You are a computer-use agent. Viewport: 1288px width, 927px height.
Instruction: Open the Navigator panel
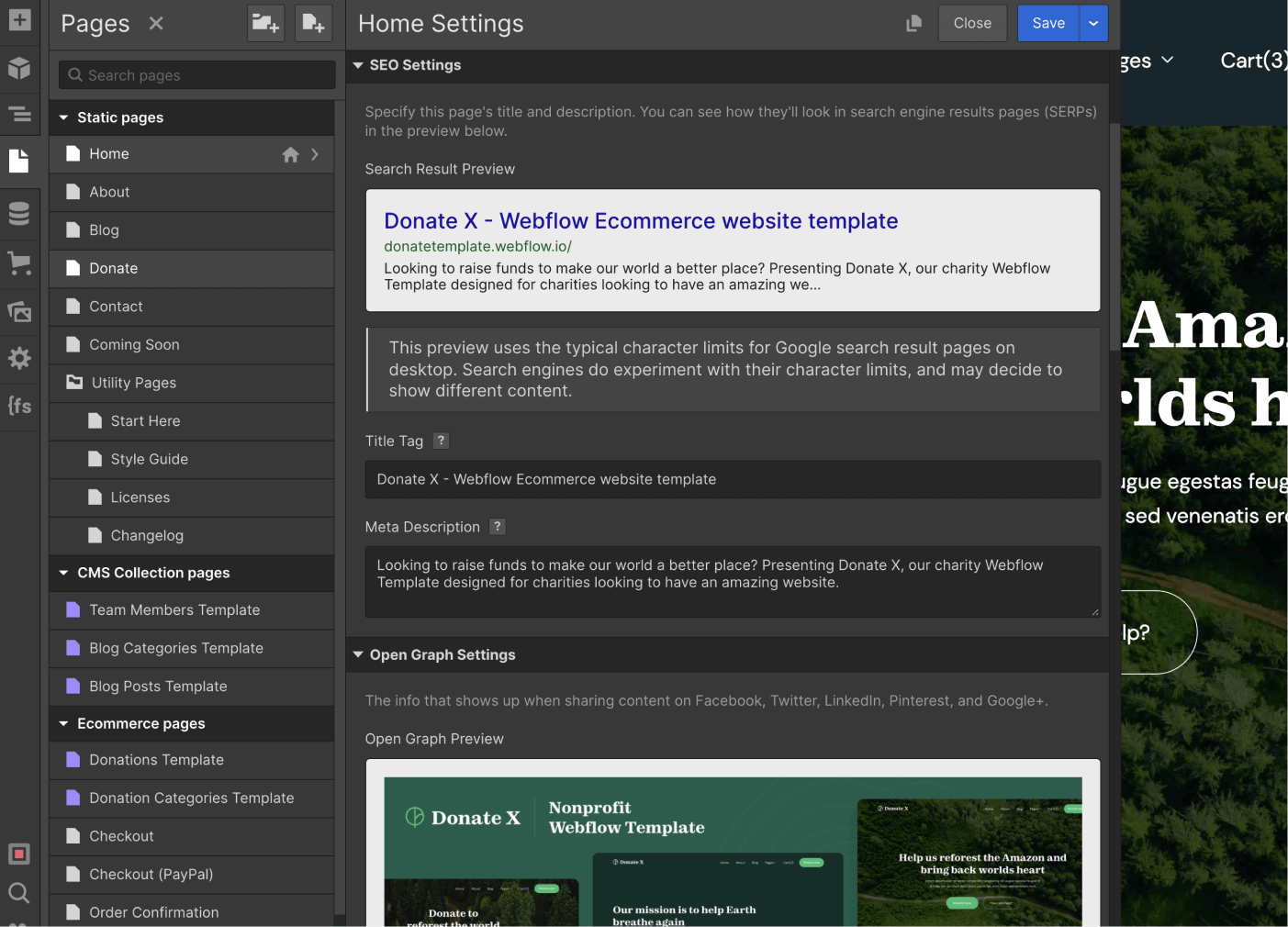click(x=20, y=115)
